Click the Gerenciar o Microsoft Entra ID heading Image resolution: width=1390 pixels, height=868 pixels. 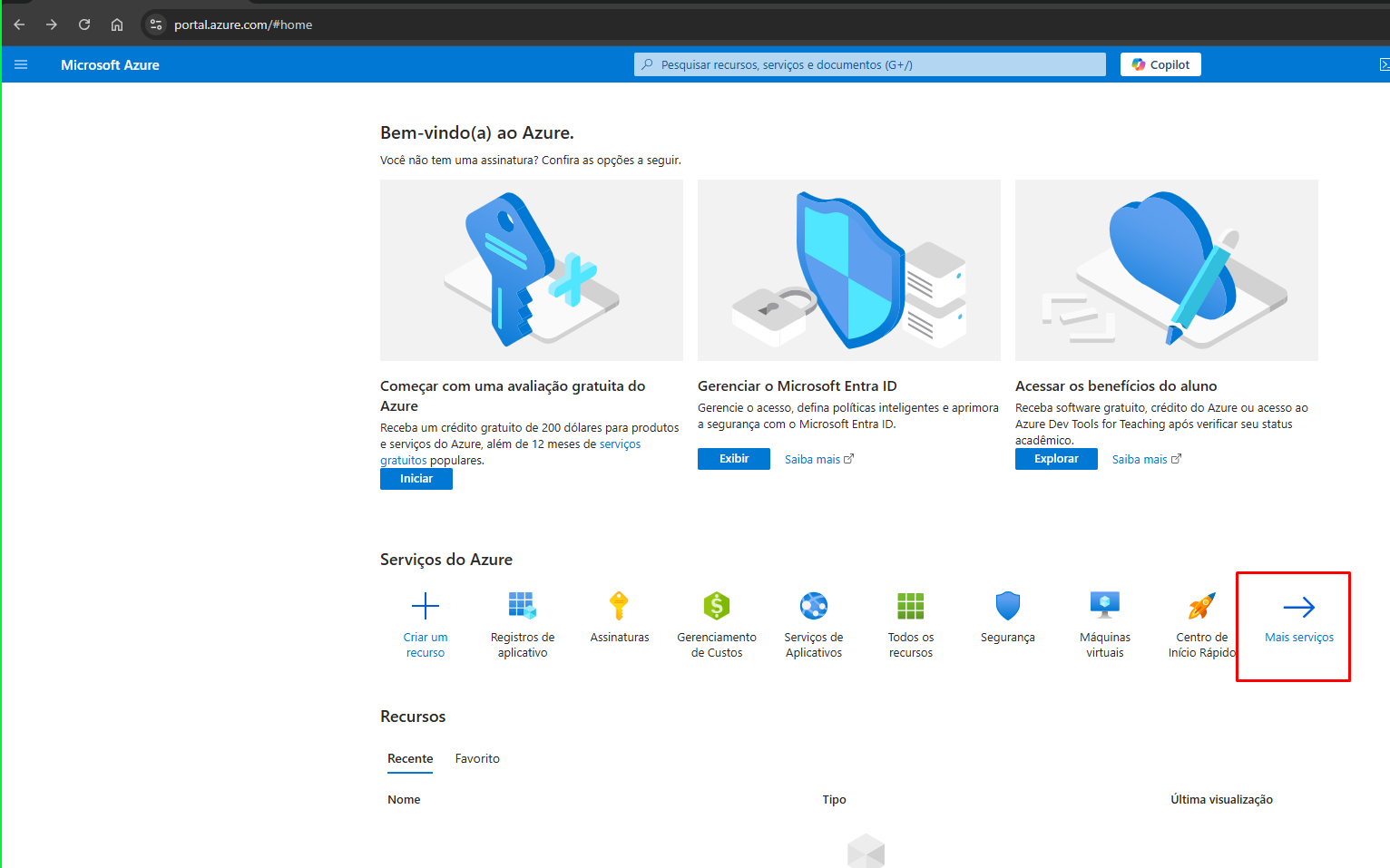[797, 385]
